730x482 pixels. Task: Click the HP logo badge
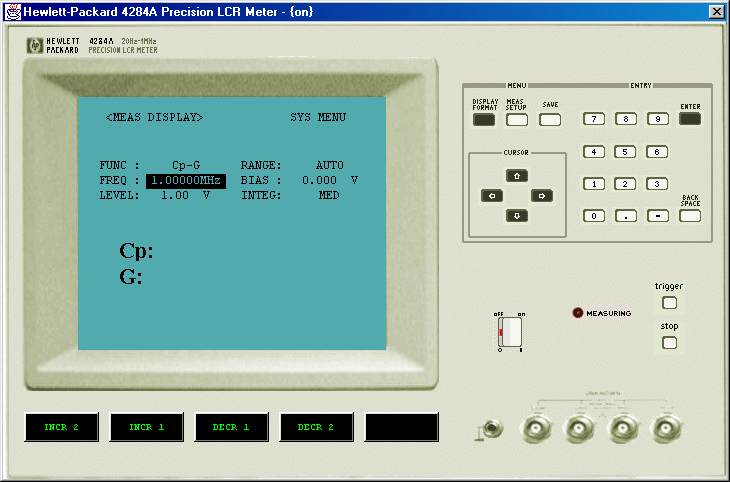pos(35,46)
